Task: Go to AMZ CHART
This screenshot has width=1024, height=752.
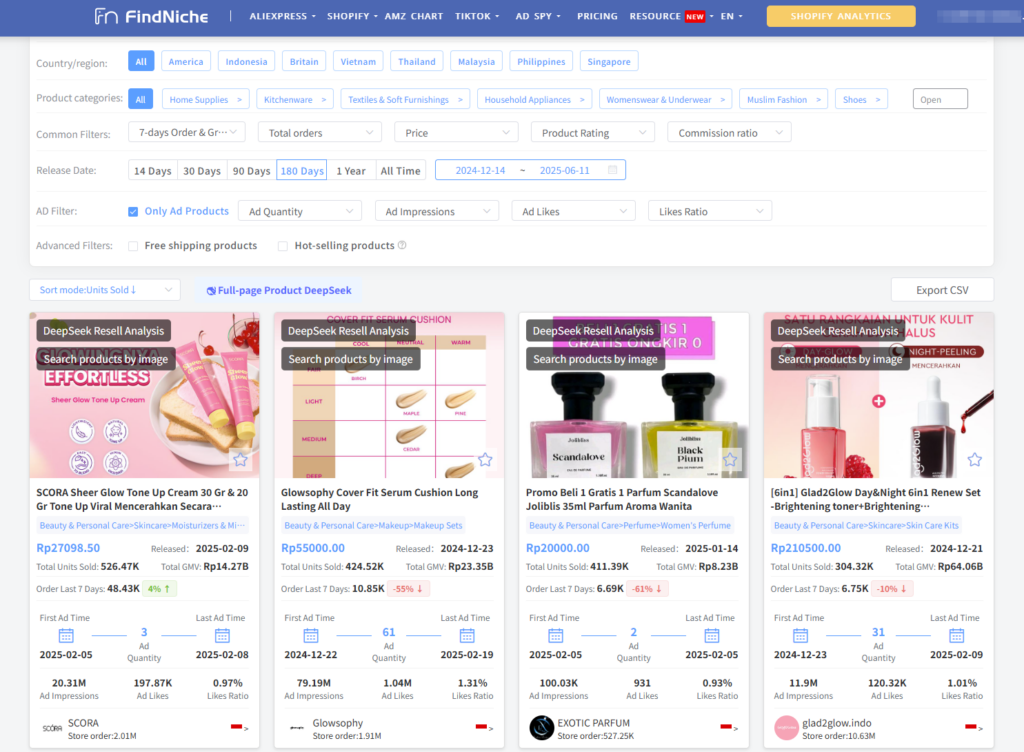Action: click(413, 16)
